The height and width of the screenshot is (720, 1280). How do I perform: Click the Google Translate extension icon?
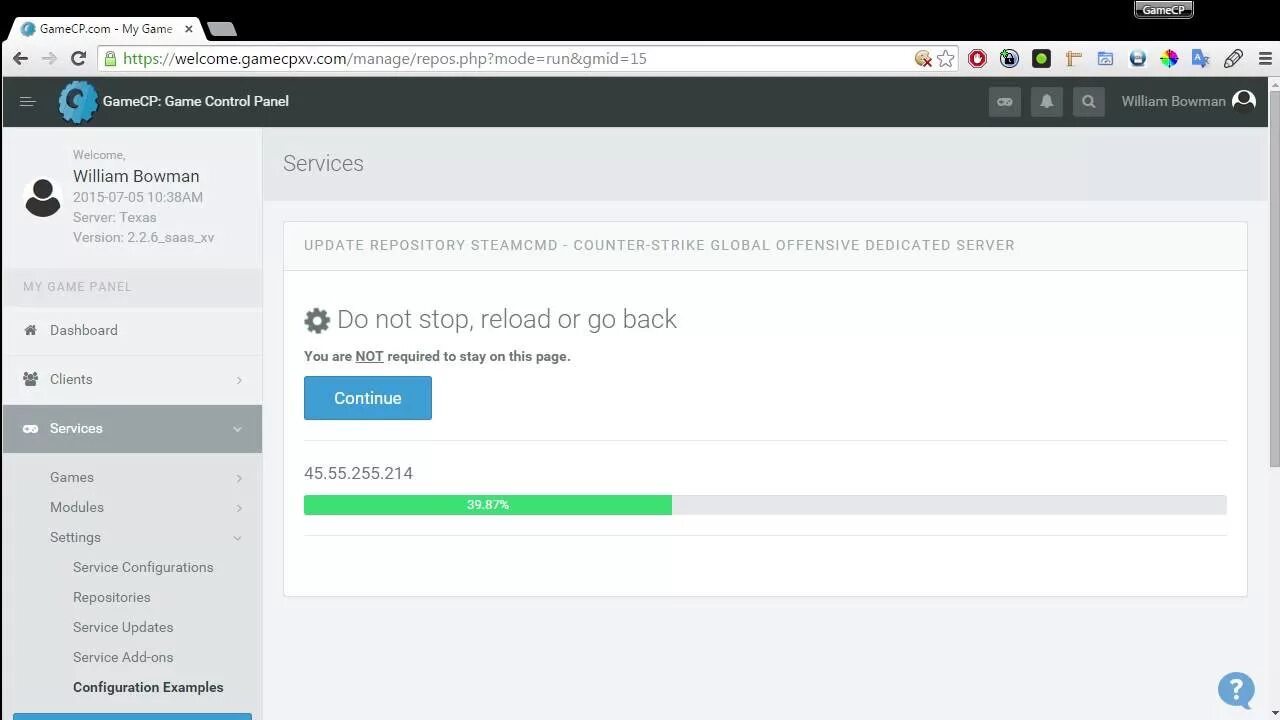coord(1201,59)
